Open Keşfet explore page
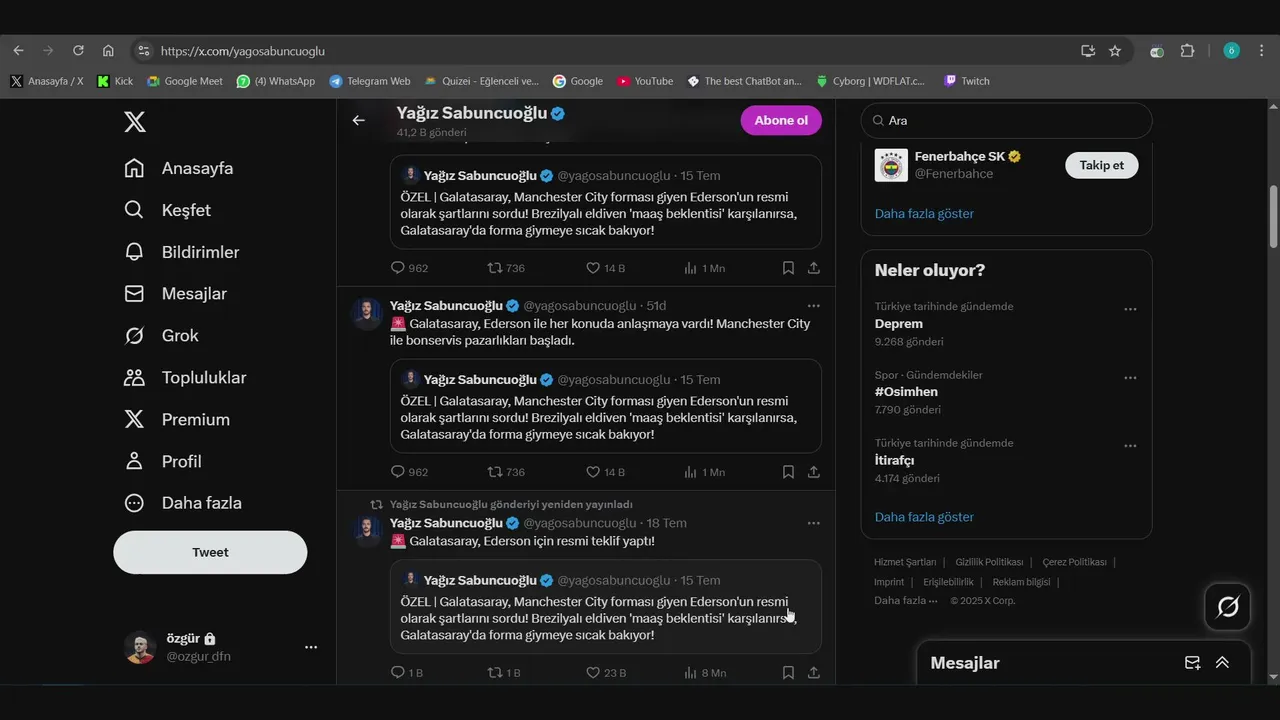Viewport: 1280px width, 720px height. pyautogui.click(x=167, y=210)
